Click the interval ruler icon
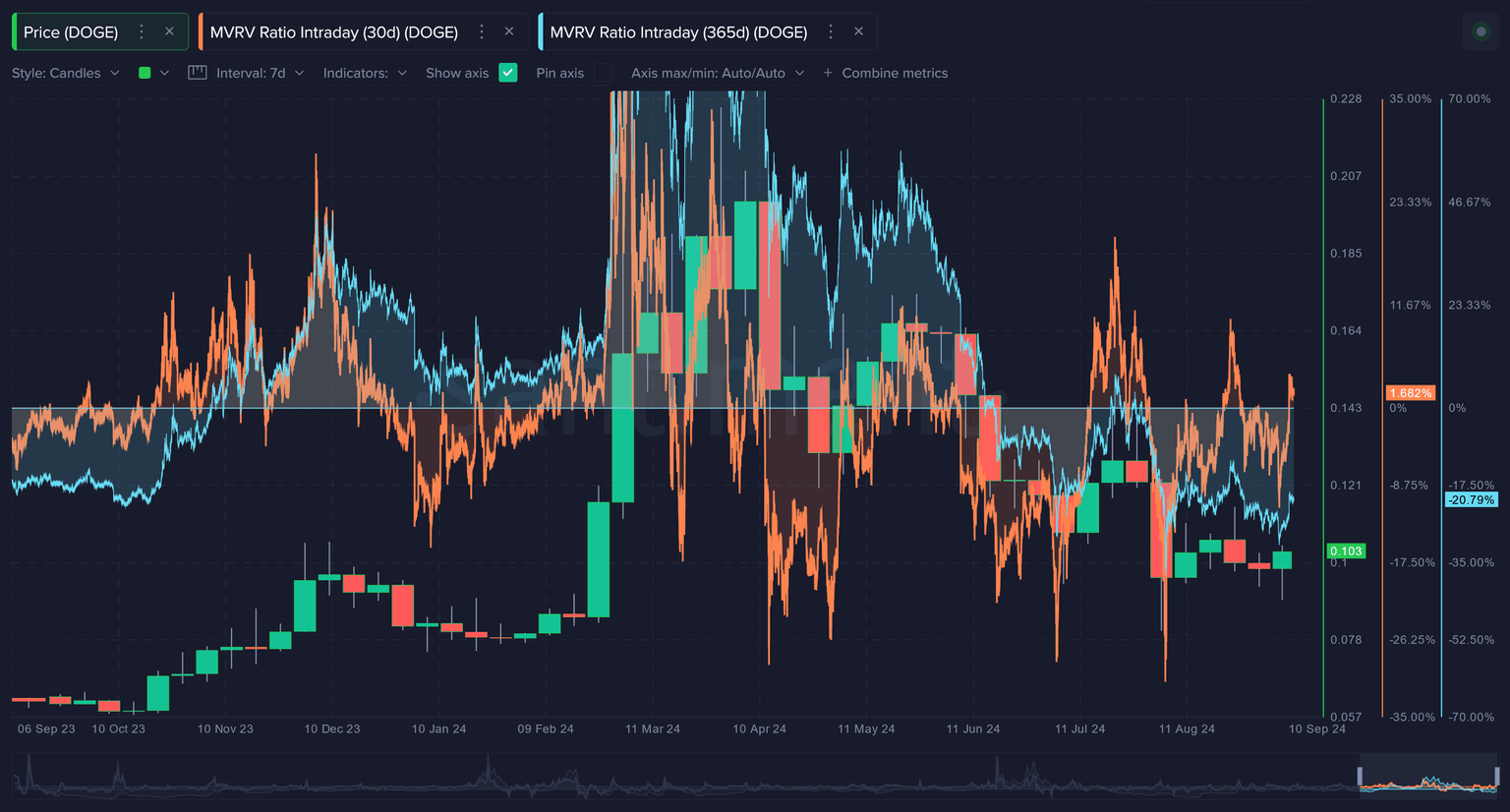Viewport: 1510px width, 812px height. (197, 73)
